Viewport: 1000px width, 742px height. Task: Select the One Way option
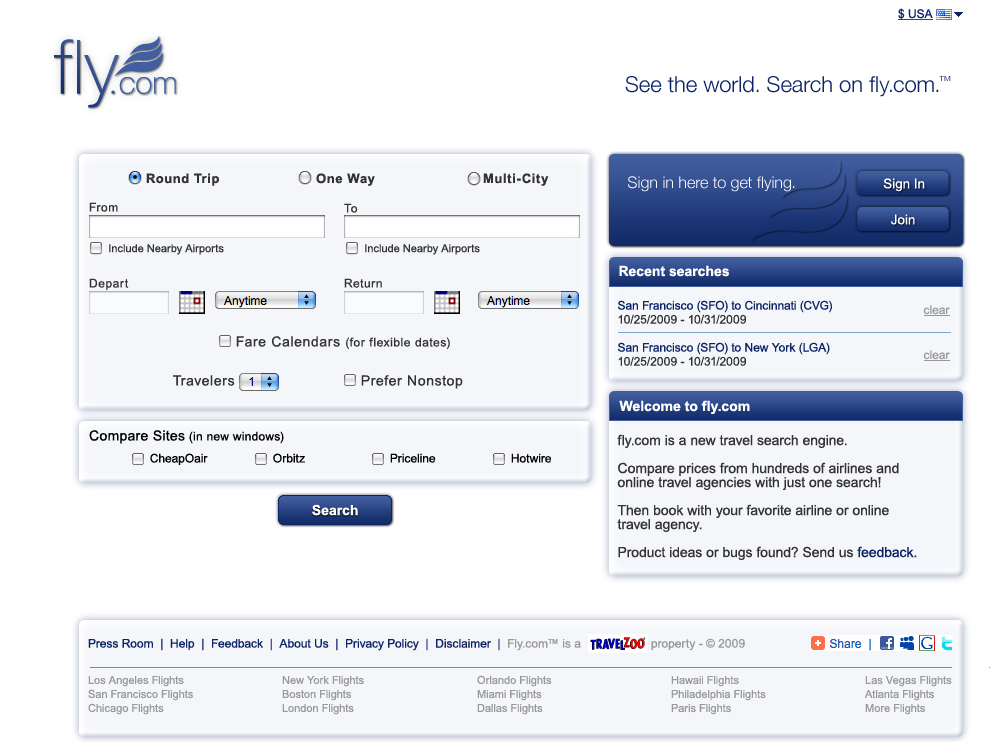coord(305,178)
